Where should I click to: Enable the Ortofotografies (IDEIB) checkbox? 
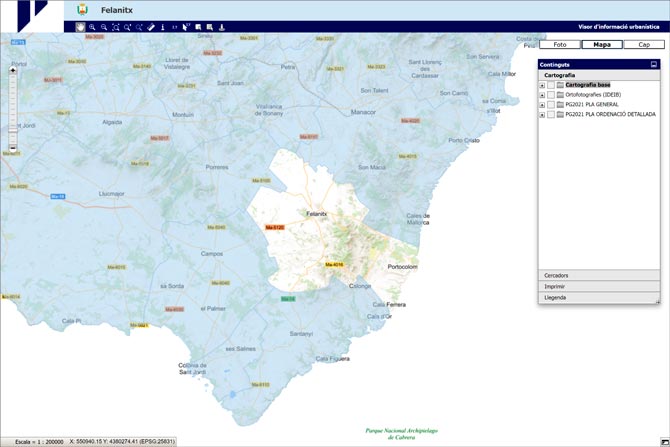coord(551,94)
